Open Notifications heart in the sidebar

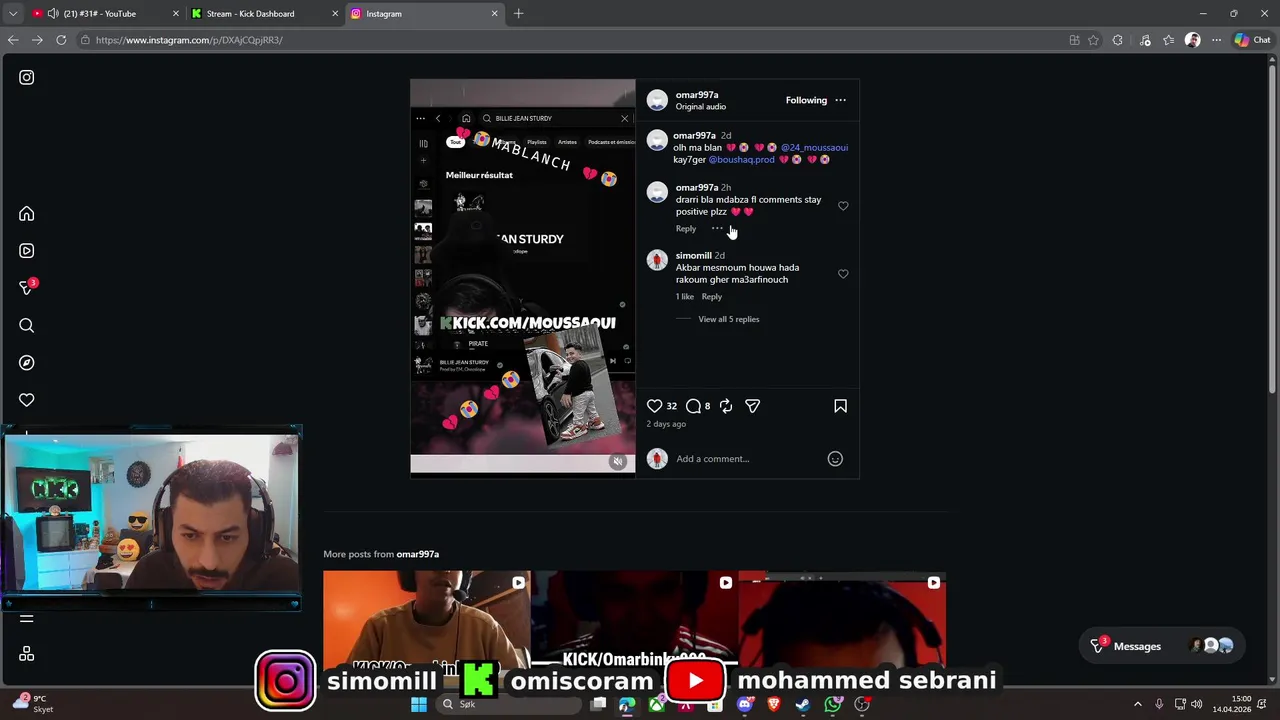click(x=27, y=400)
